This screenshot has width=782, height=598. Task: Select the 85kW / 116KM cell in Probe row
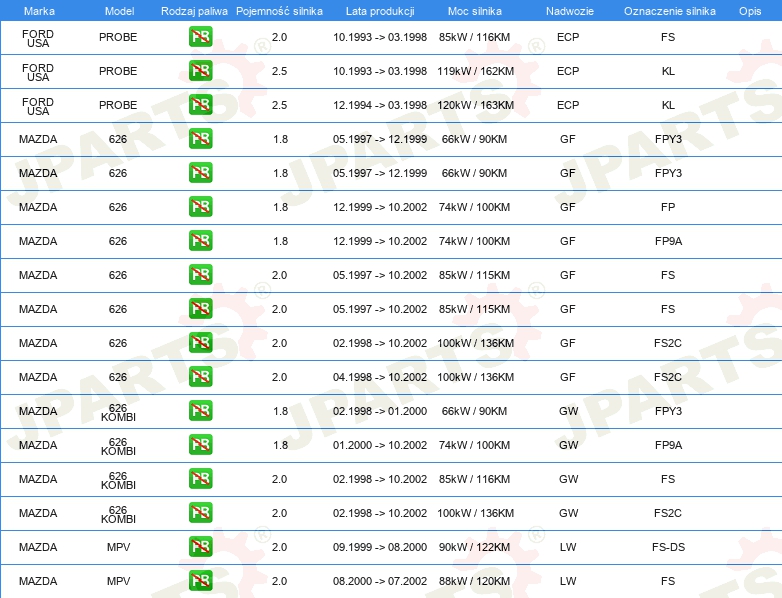tap(474, 37)
